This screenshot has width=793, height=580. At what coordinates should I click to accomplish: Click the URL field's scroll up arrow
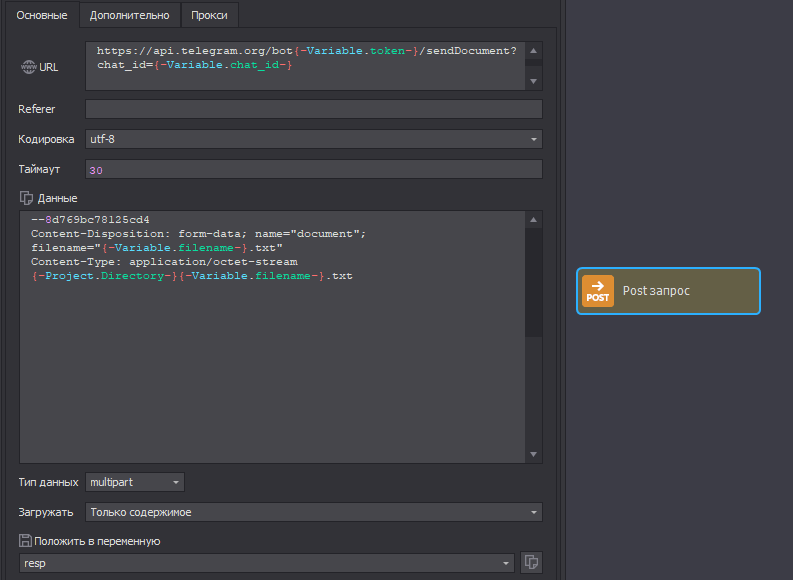[534, 50]
